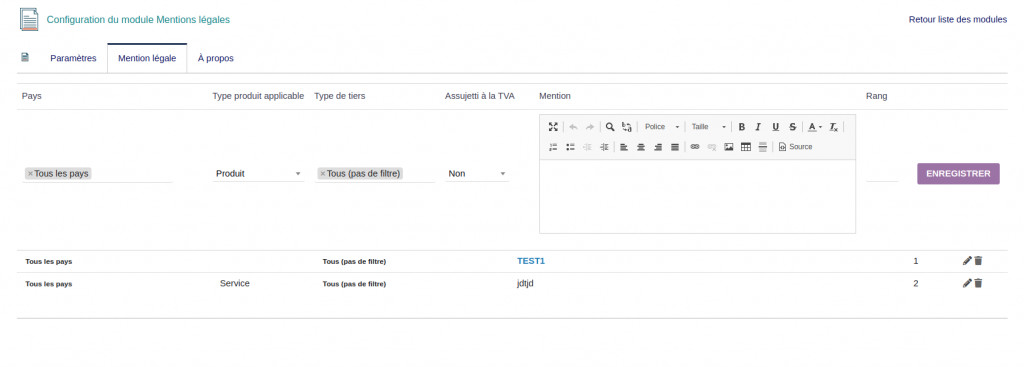Insert an image
The width and height of the screenshot is (1024, 367).
(x=729, y=147)
